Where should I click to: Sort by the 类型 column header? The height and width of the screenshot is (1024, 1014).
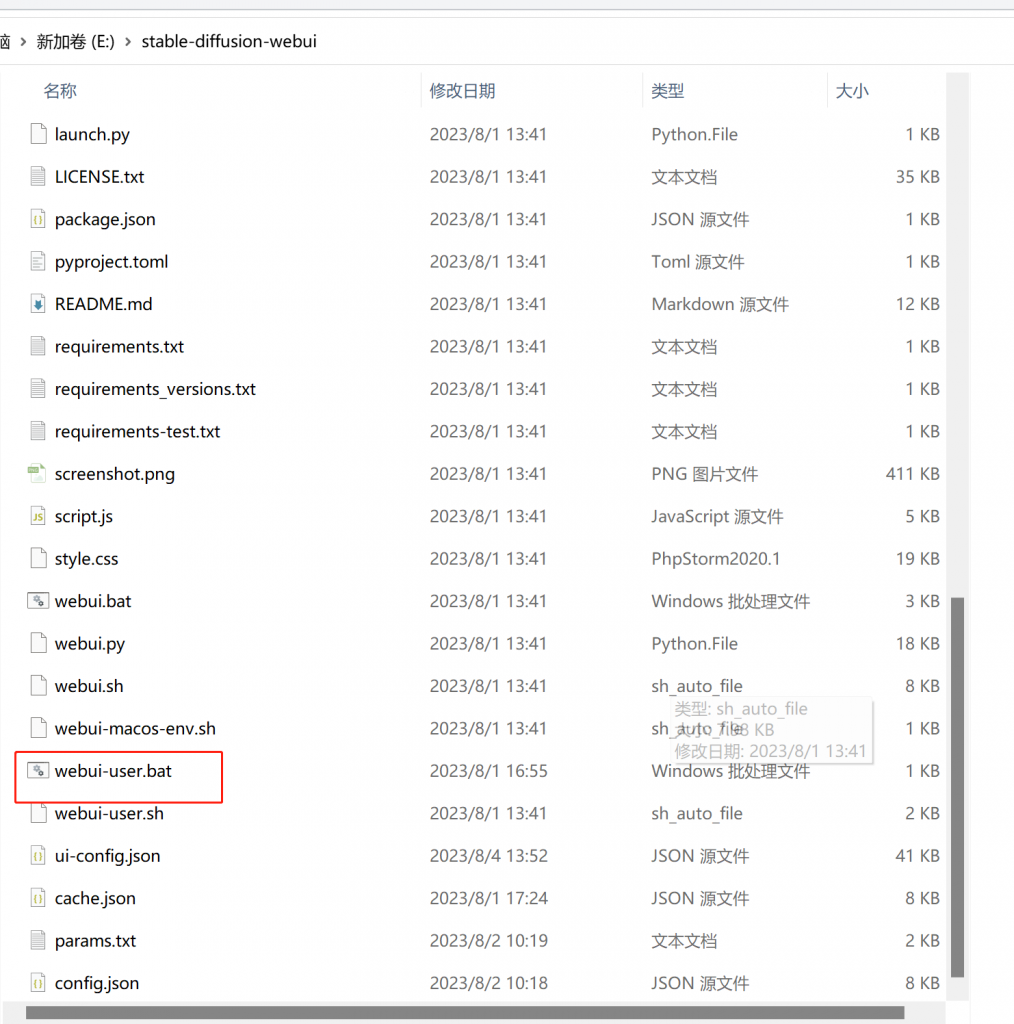667,91
